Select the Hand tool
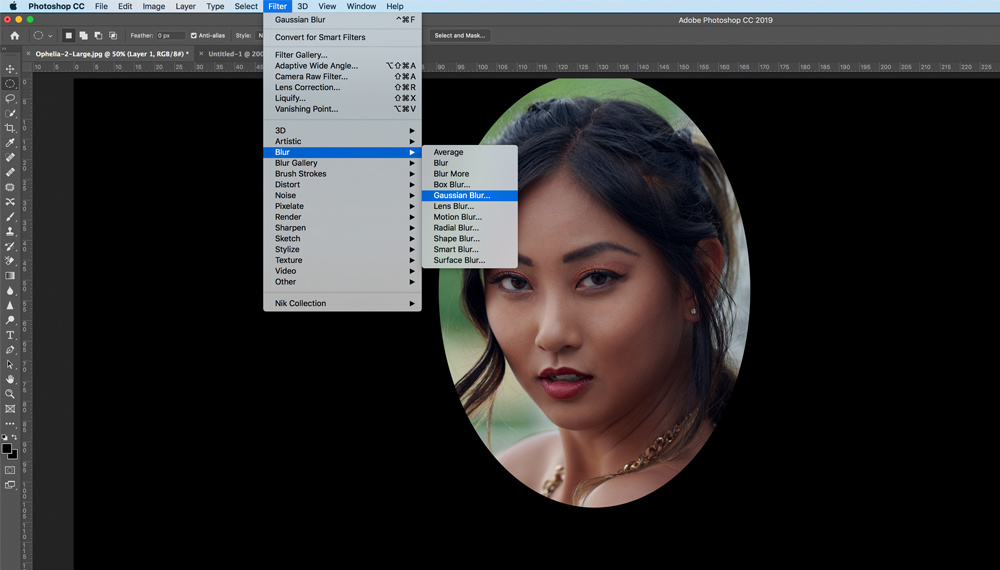1000x570 pixels. tap(10, 379)
